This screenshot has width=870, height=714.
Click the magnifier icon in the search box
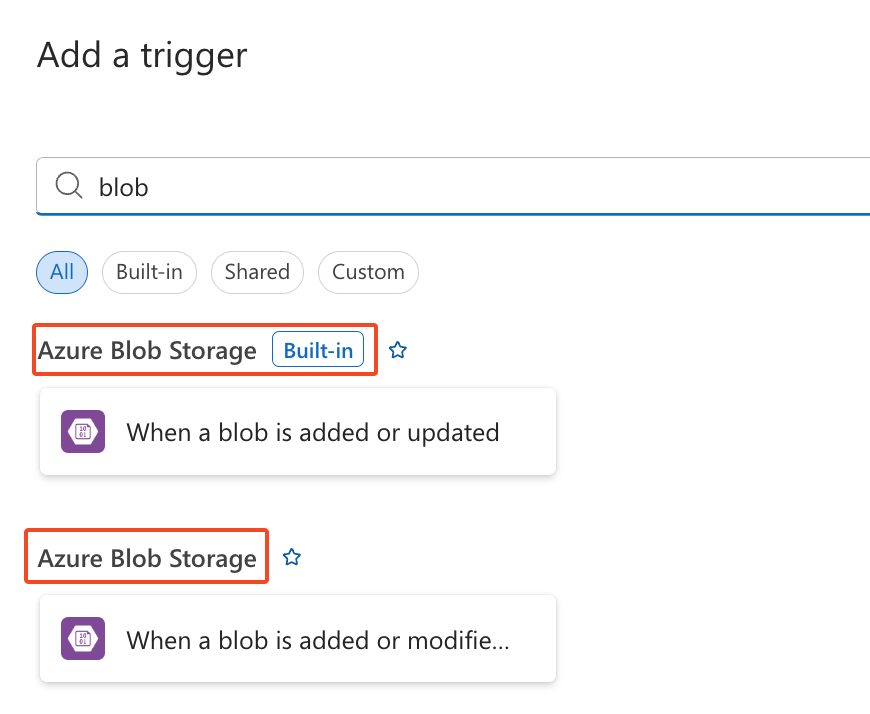(69, 186)
